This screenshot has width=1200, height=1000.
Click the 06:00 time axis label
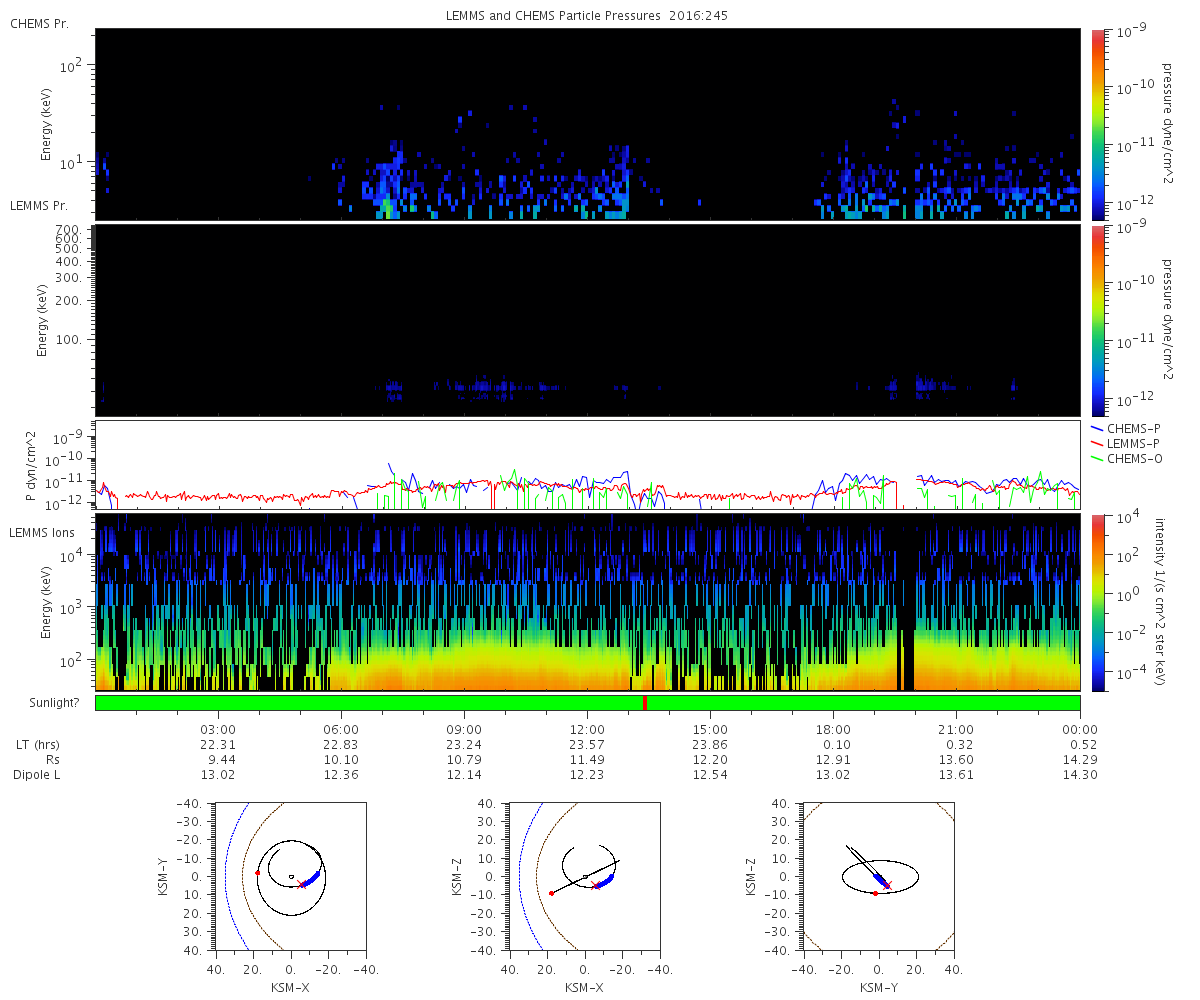coord(341,728)
